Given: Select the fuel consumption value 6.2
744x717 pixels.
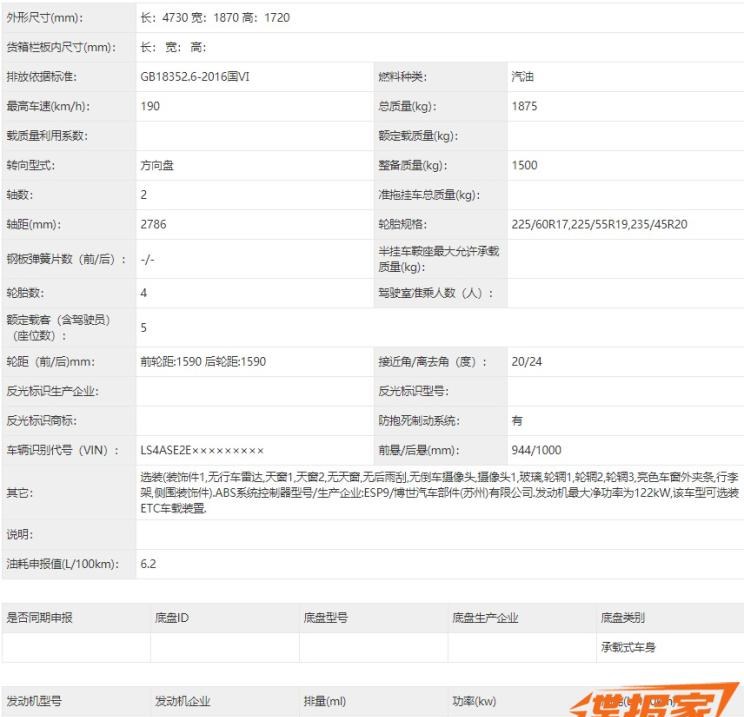Looking at the screenshot, I should click(x=148, y=564).
